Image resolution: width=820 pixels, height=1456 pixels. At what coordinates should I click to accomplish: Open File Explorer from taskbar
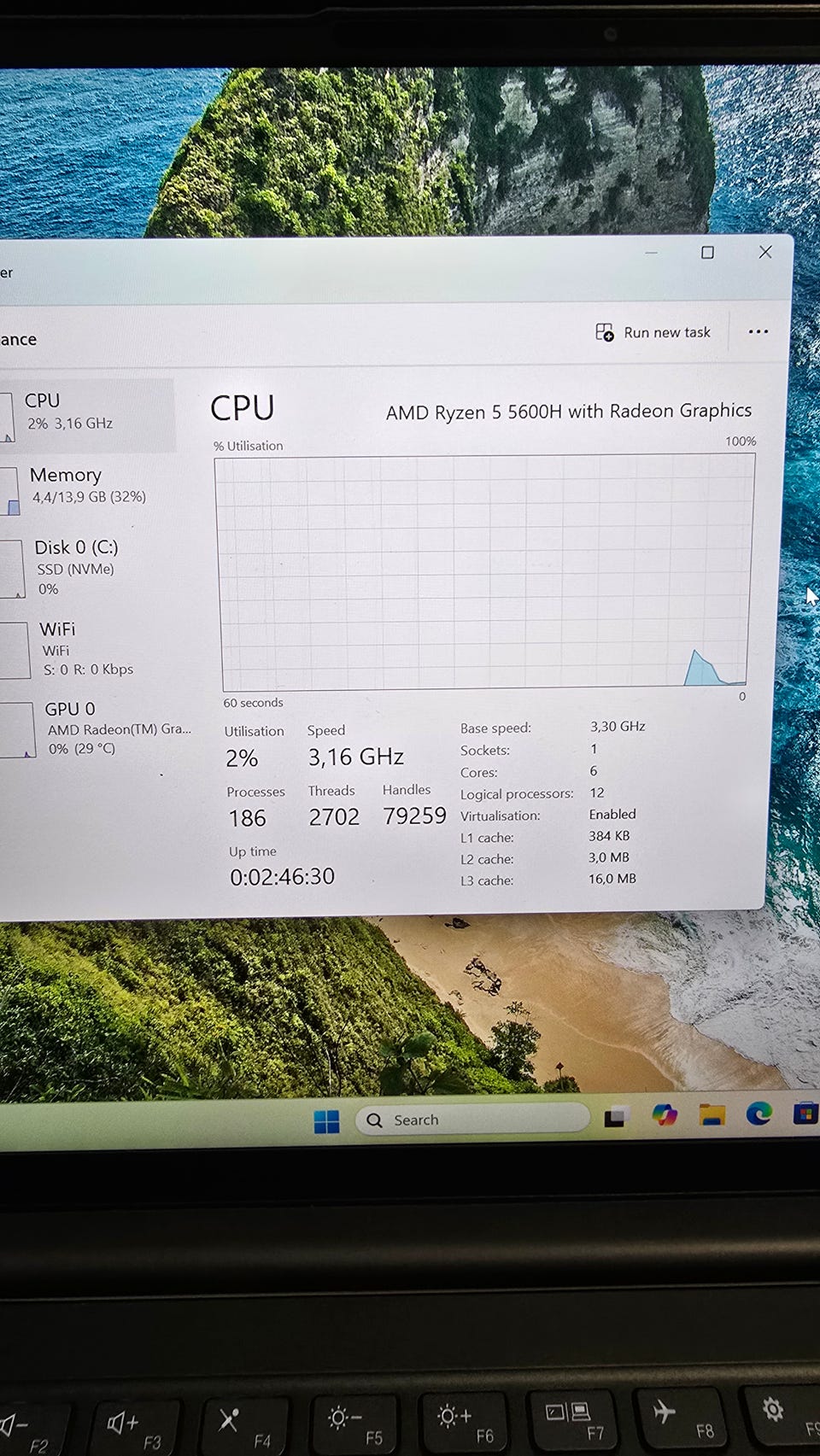click(x=712, y=1114)
